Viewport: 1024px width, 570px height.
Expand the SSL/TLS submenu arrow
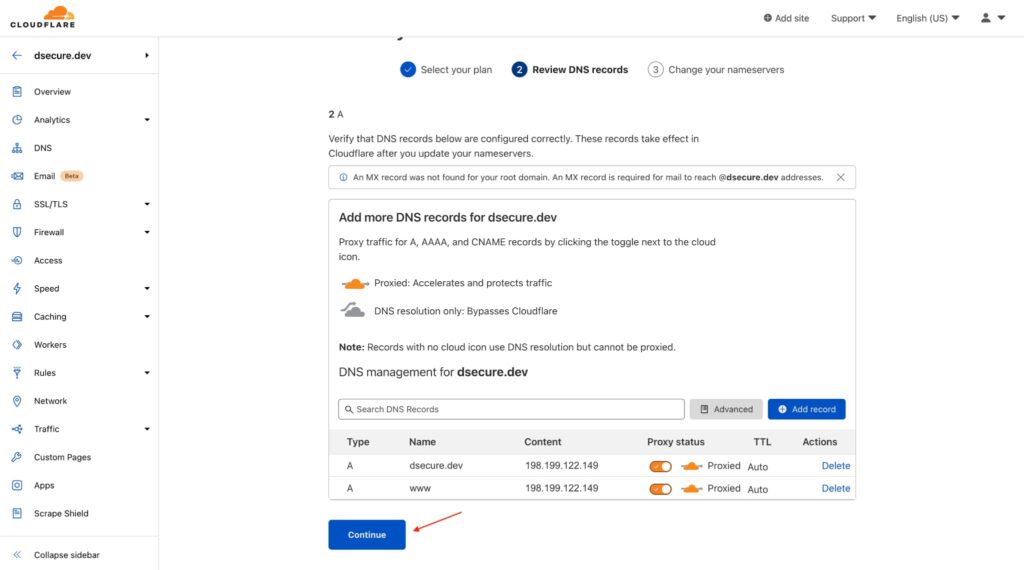coord(147,204)
